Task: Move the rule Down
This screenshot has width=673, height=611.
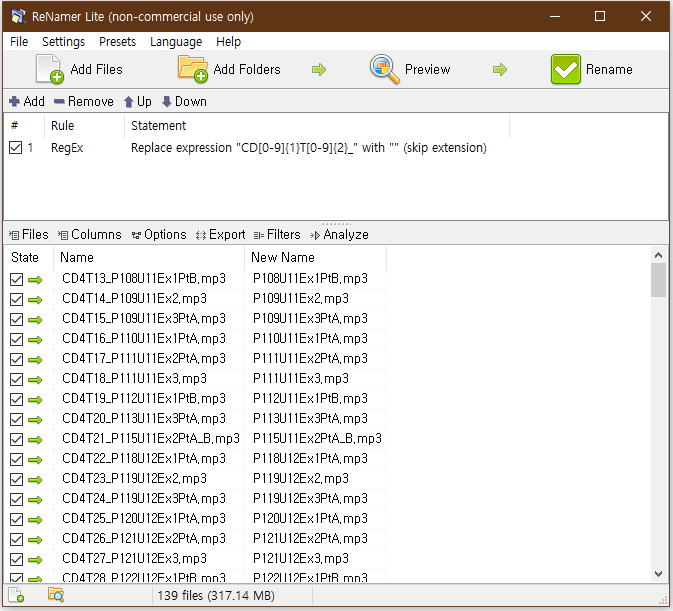Action: (x=184, y=102)
